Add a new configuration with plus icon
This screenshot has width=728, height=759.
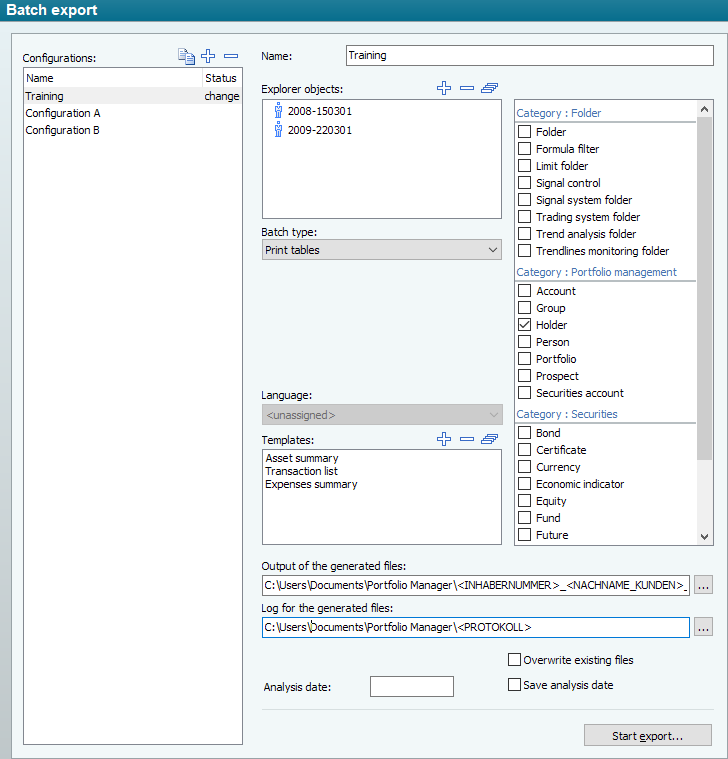208,57
